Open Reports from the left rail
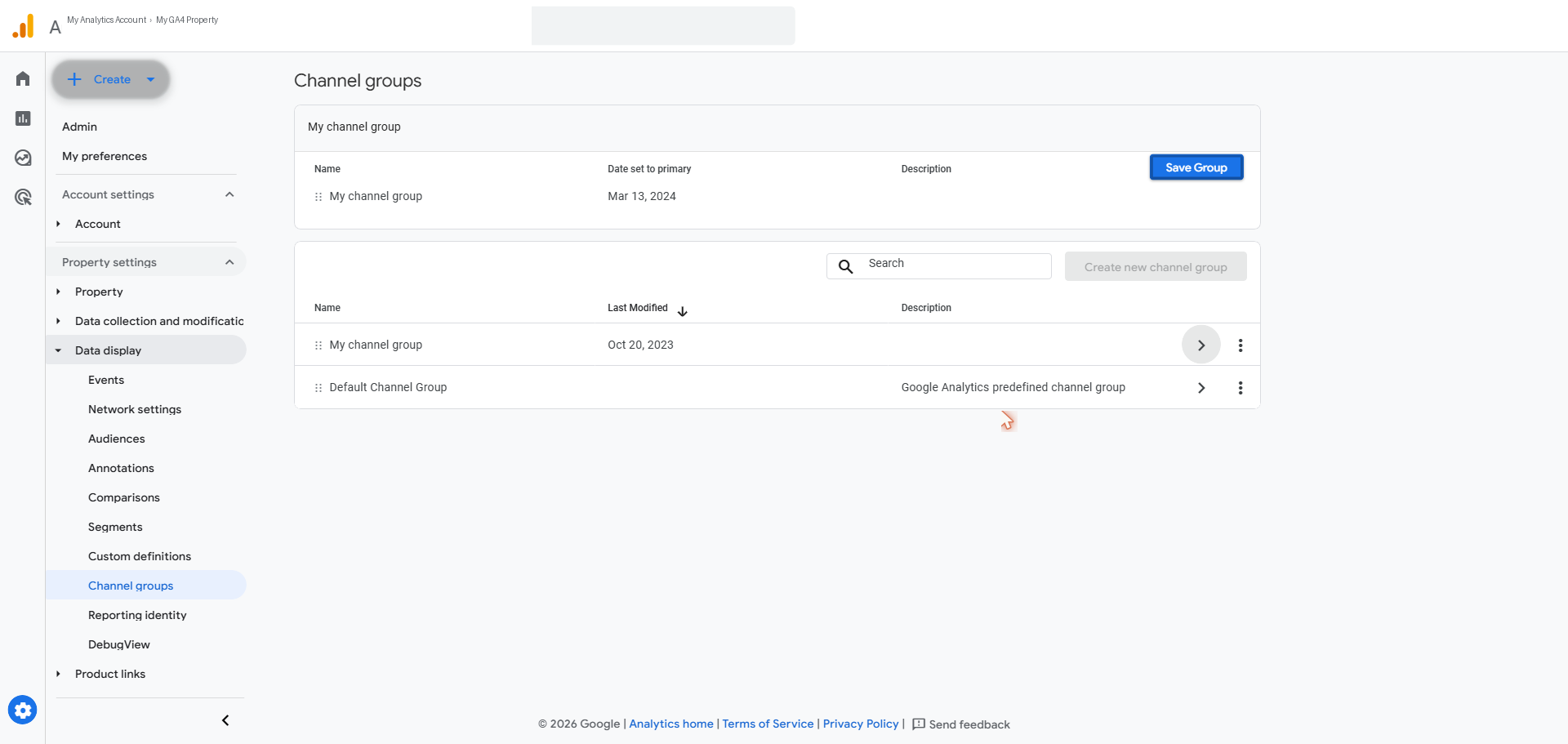Screen dimensions: 1568x744 [23, 118]
